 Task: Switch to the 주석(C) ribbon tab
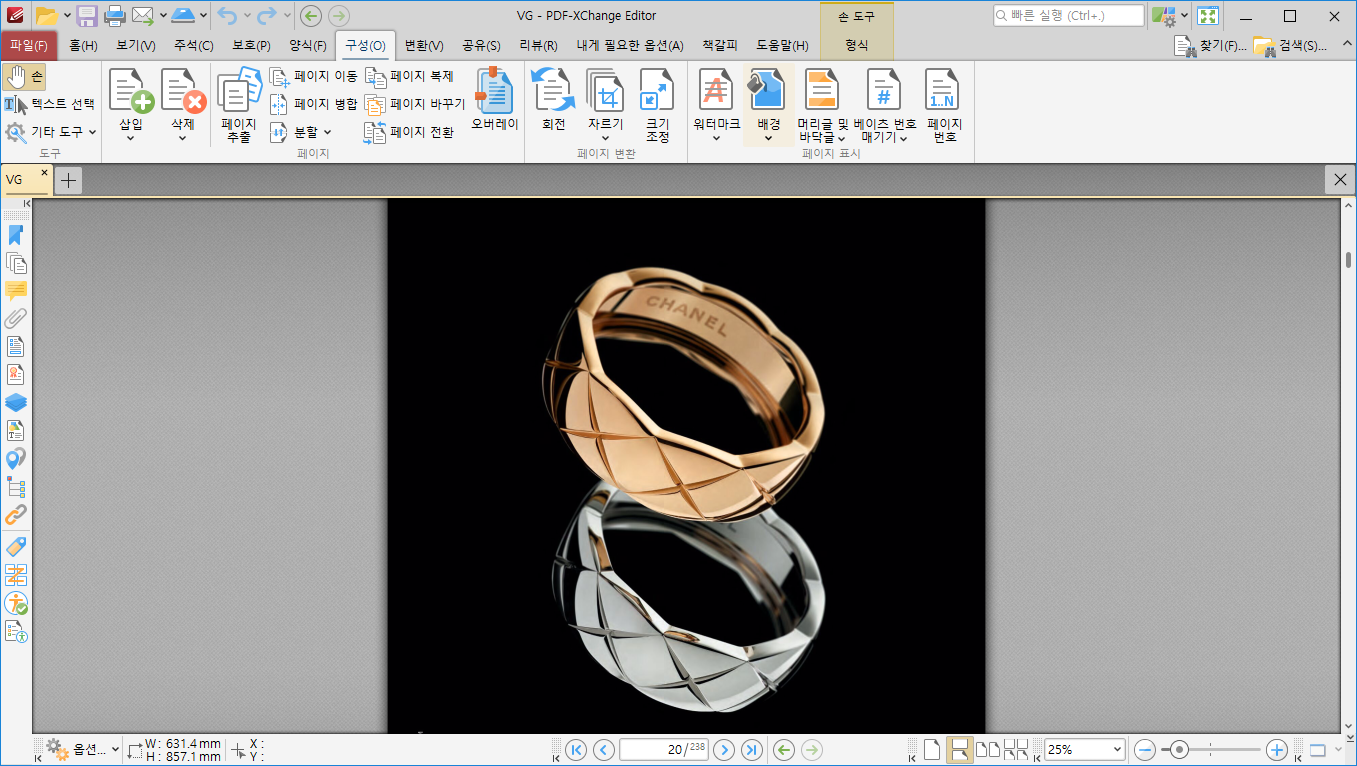point(193,45)
